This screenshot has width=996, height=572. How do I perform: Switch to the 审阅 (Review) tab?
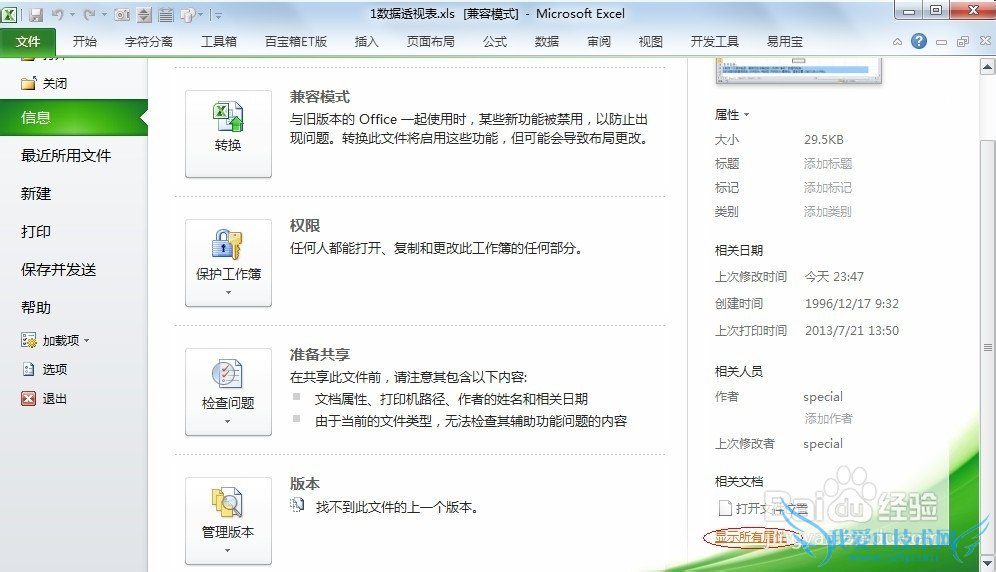599,42
